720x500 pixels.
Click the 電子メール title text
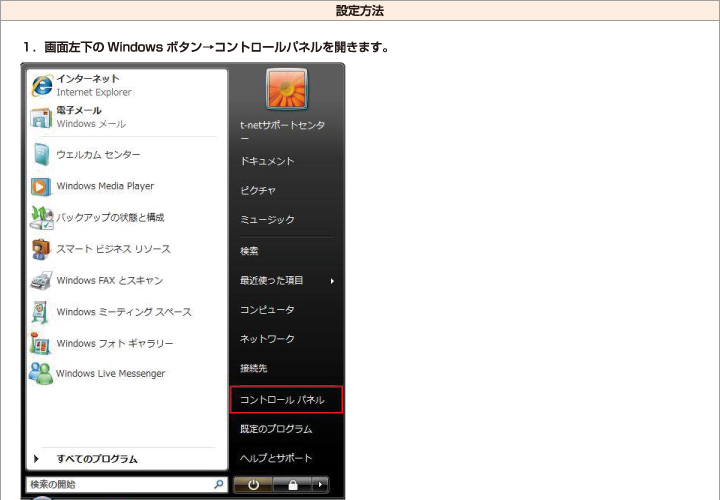click(79, 111)
